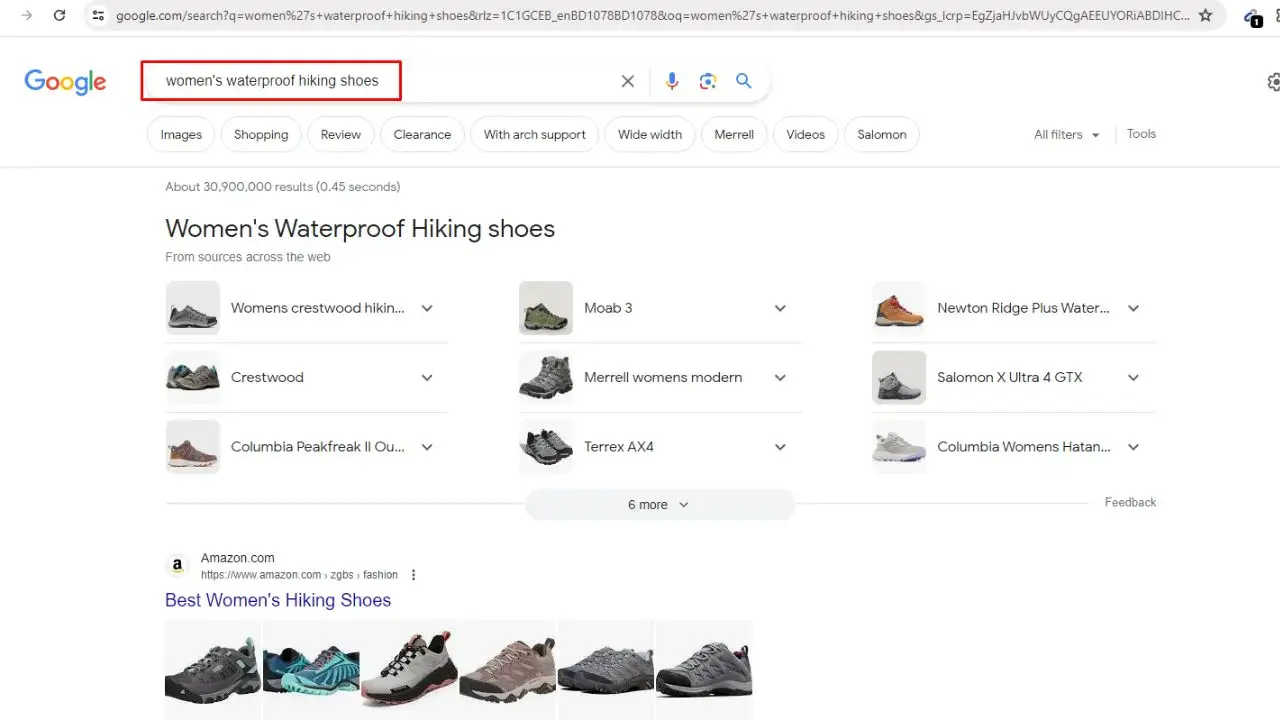1280x720 pixels.
Task: Click amazon.com URL breadcrumb
Action: [299, 575]
